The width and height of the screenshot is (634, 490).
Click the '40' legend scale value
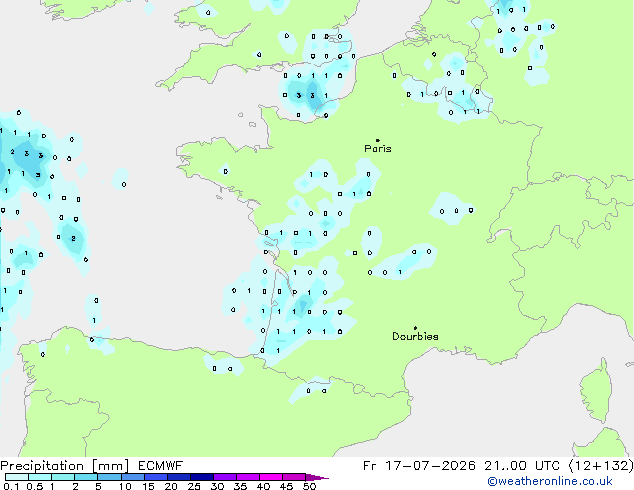263,486
